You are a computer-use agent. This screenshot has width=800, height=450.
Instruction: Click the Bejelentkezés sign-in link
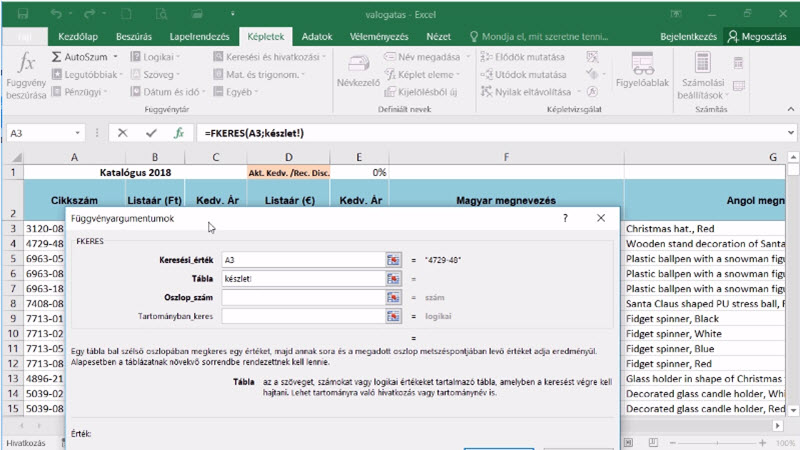click(688, 37)
